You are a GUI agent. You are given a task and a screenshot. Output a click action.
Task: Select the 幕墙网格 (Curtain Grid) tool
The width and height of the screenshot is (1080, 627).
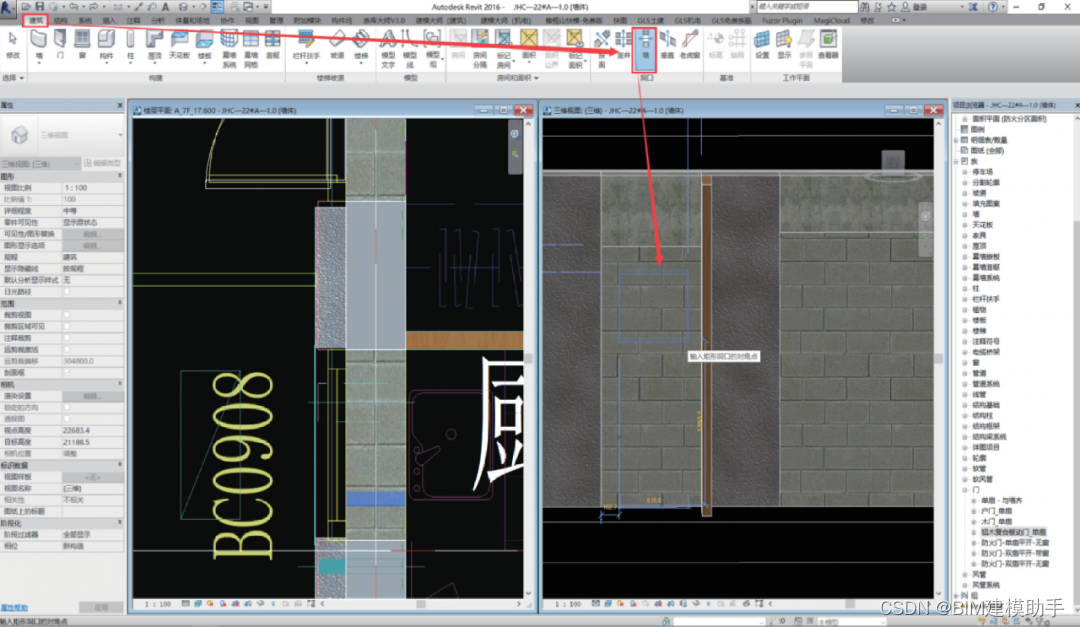(251, 48)
